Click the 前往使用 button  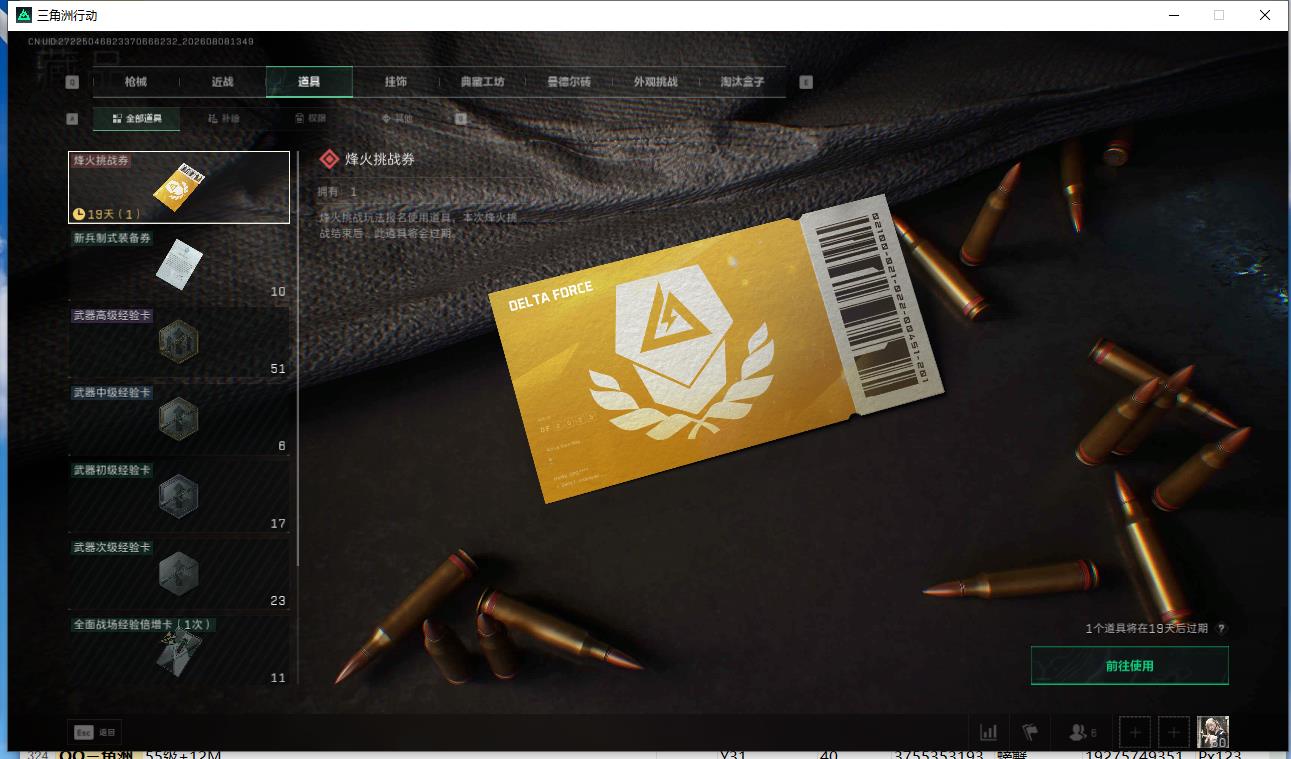click(x=1129, y=666)
